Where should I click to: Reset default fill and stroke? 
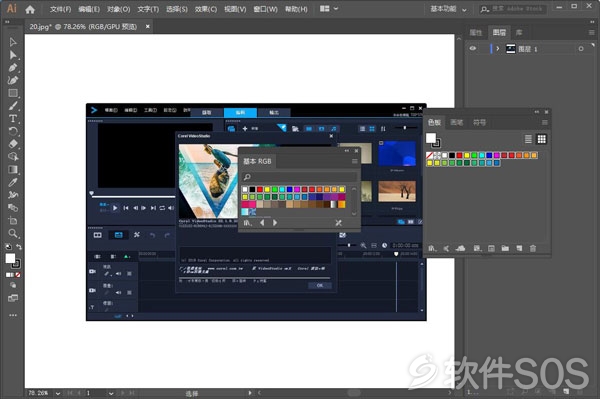8,247
